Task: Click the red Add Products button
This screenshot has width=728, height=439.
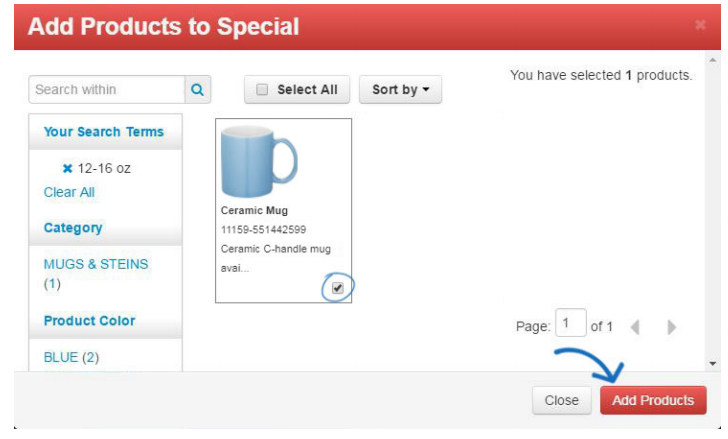Action: [653, 400]
